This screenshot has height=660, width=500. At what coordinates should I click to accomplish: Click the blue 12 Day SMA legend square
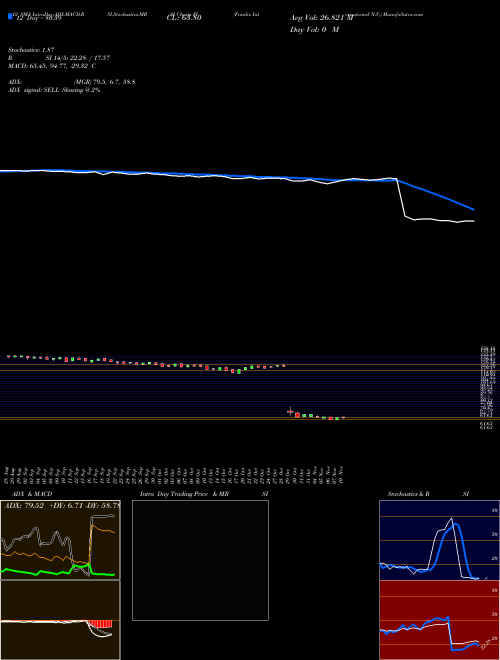[10, 17]
